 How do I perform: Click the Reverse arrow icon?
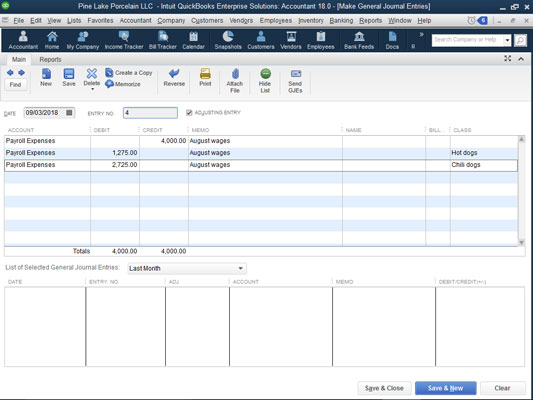click(174, 73)
